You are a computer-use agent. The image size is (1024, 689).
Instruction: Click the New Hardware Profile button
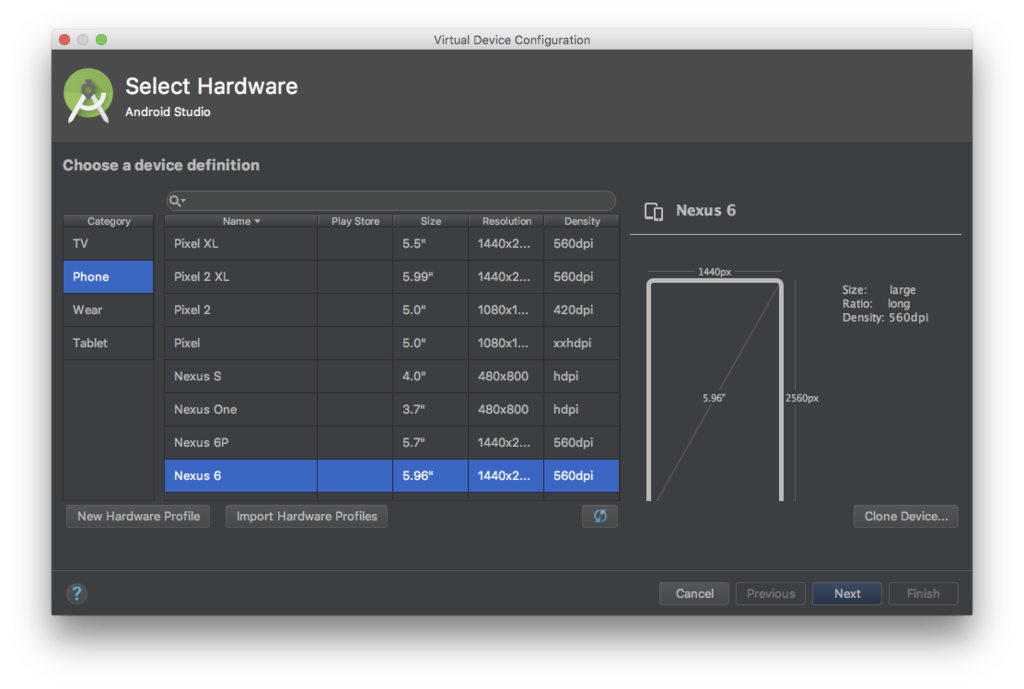pyautogui.click(x=138, y=516)
